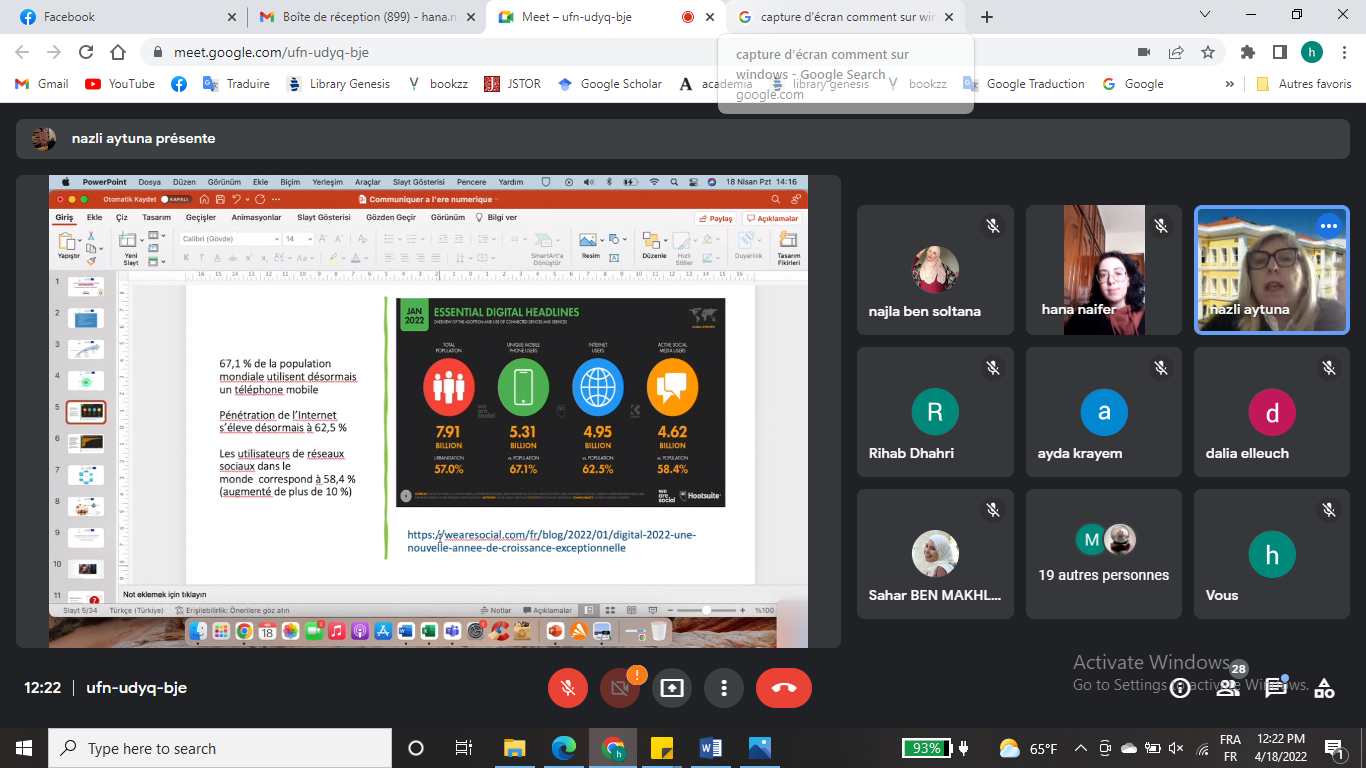Open options dots on nazli aytuna tile
Image resolution: width=1366 pixels, height=768 pixels.
pos(1328,227)
